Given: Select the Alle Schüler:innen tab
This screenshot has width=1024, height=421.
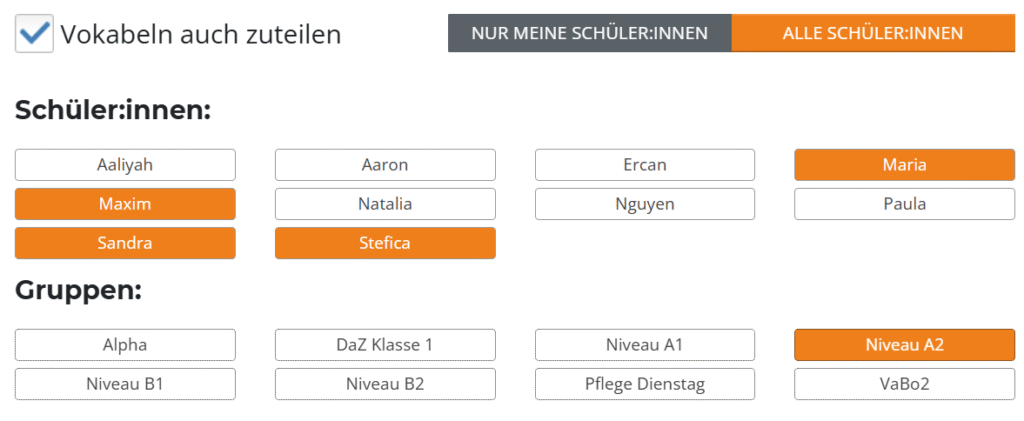Looking at the screenshot, I should [x=872, y=33].
